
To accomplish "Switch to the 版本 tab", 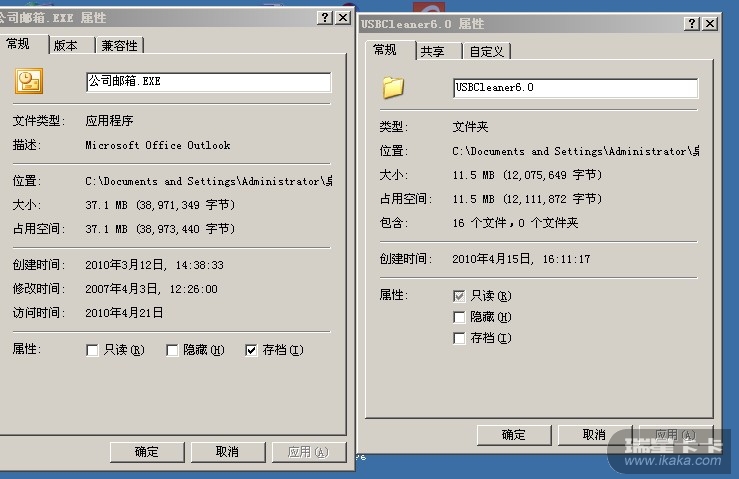I will click(66, 45).
